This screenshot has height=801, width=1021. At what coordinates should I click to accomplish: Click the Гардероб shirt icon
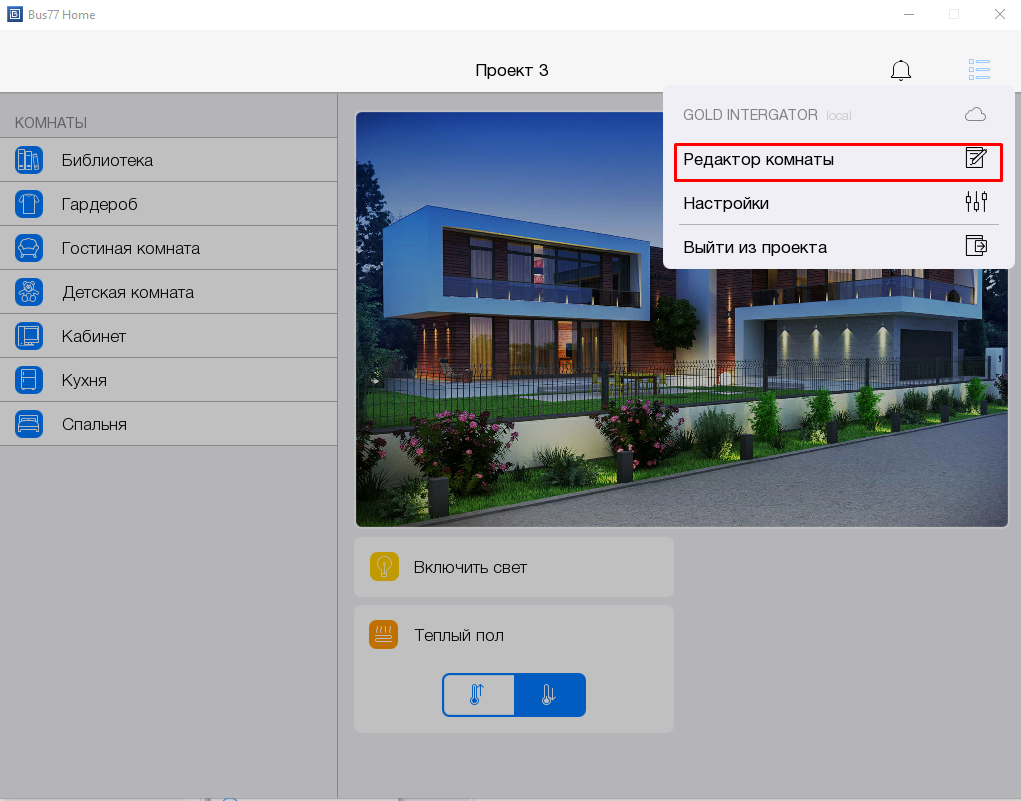pos(29,204)
